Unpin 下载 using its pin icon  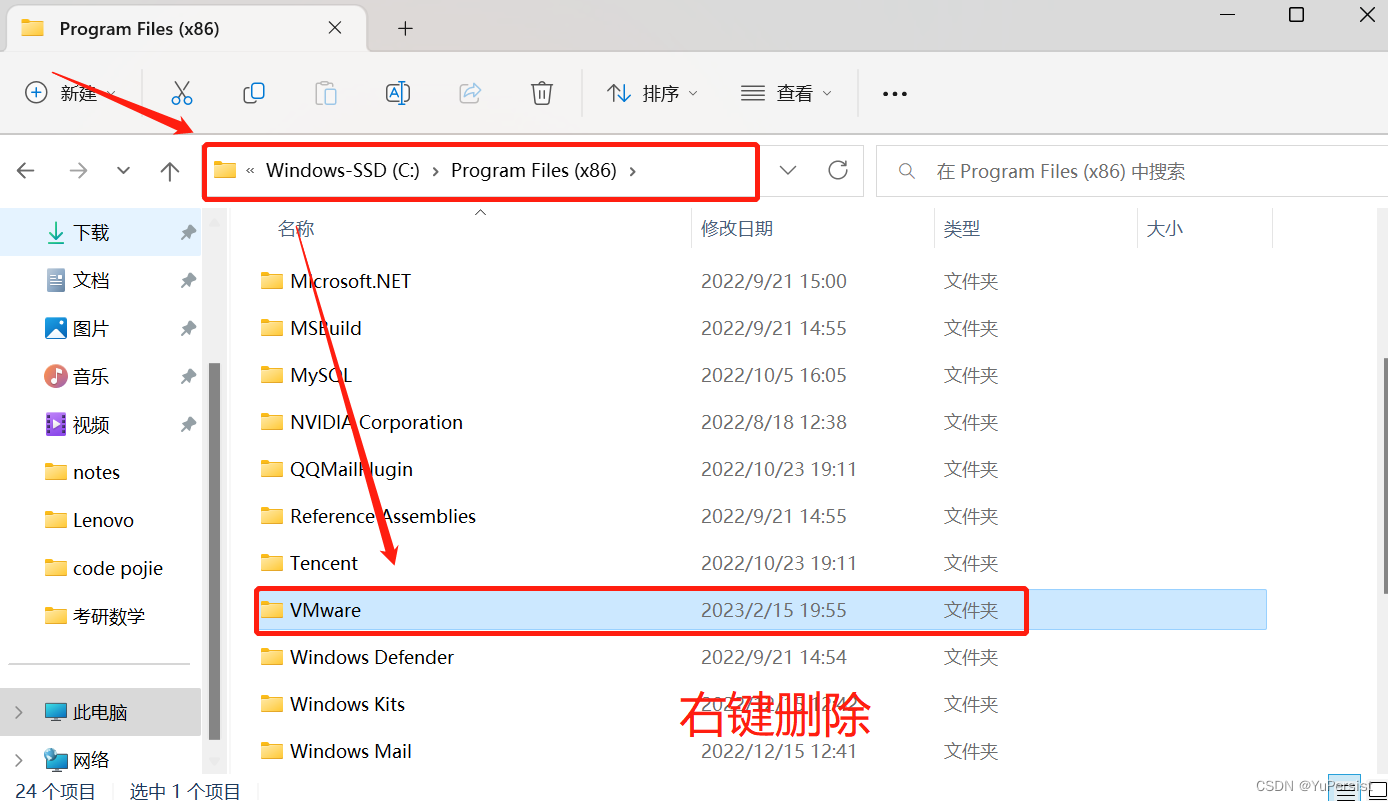click(x=188, y=232)
